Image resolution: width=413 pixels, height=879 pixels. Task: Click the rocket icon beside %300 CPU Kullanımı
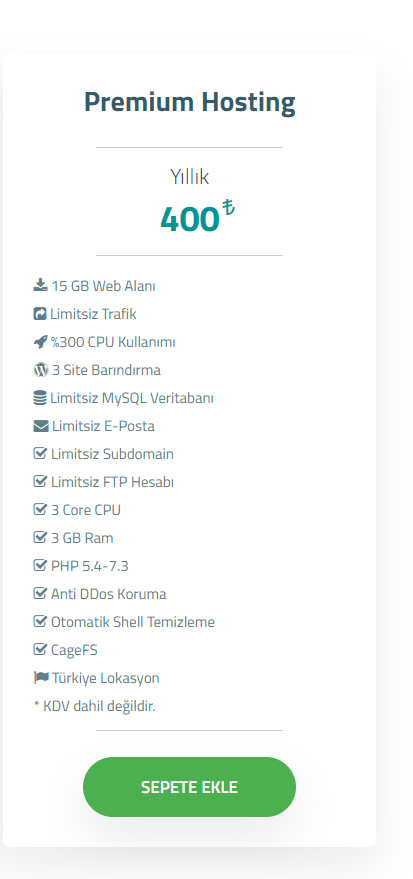[40, 342]
